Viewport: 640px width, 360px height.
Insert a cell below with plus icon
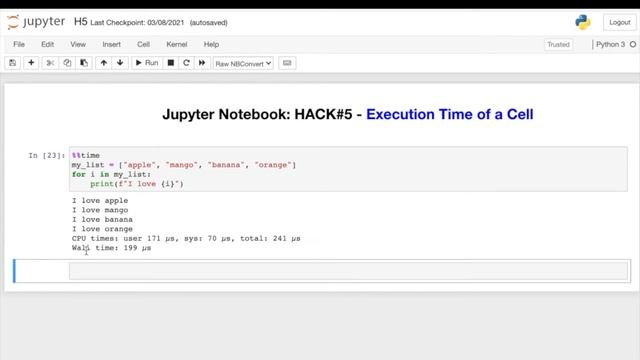[x=31, y=63]
